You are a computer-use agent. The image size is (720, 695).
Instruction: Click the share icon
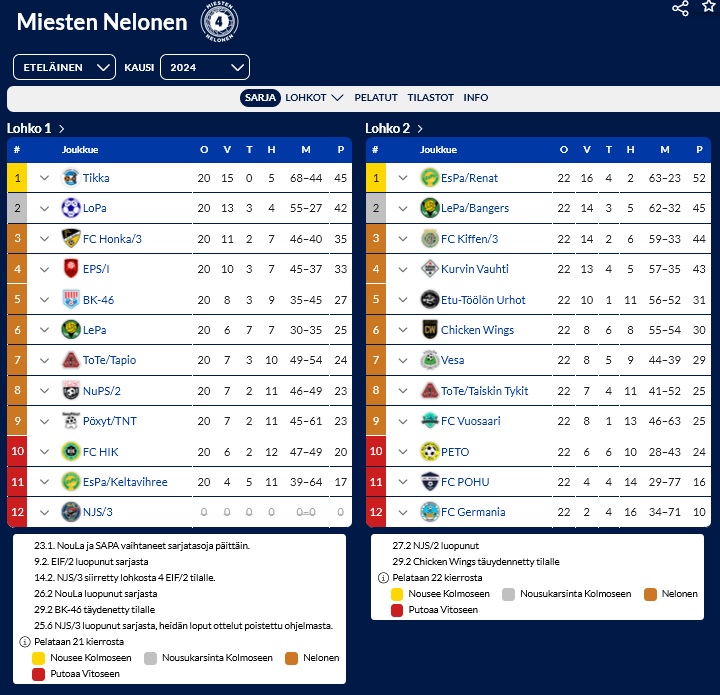tap(680, 8)
